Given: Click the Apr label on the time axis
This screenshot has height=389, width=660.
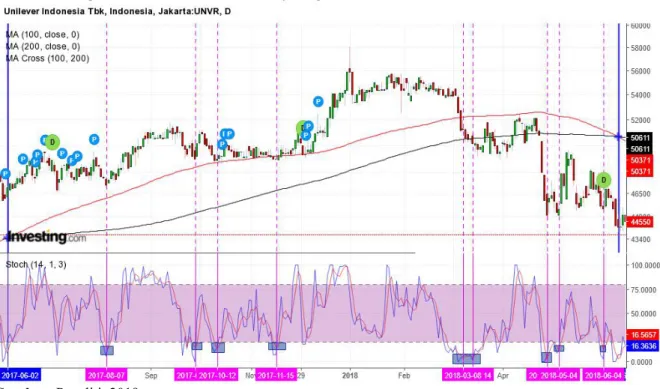Looking at the screenshot, I should (x=503, y=375).
